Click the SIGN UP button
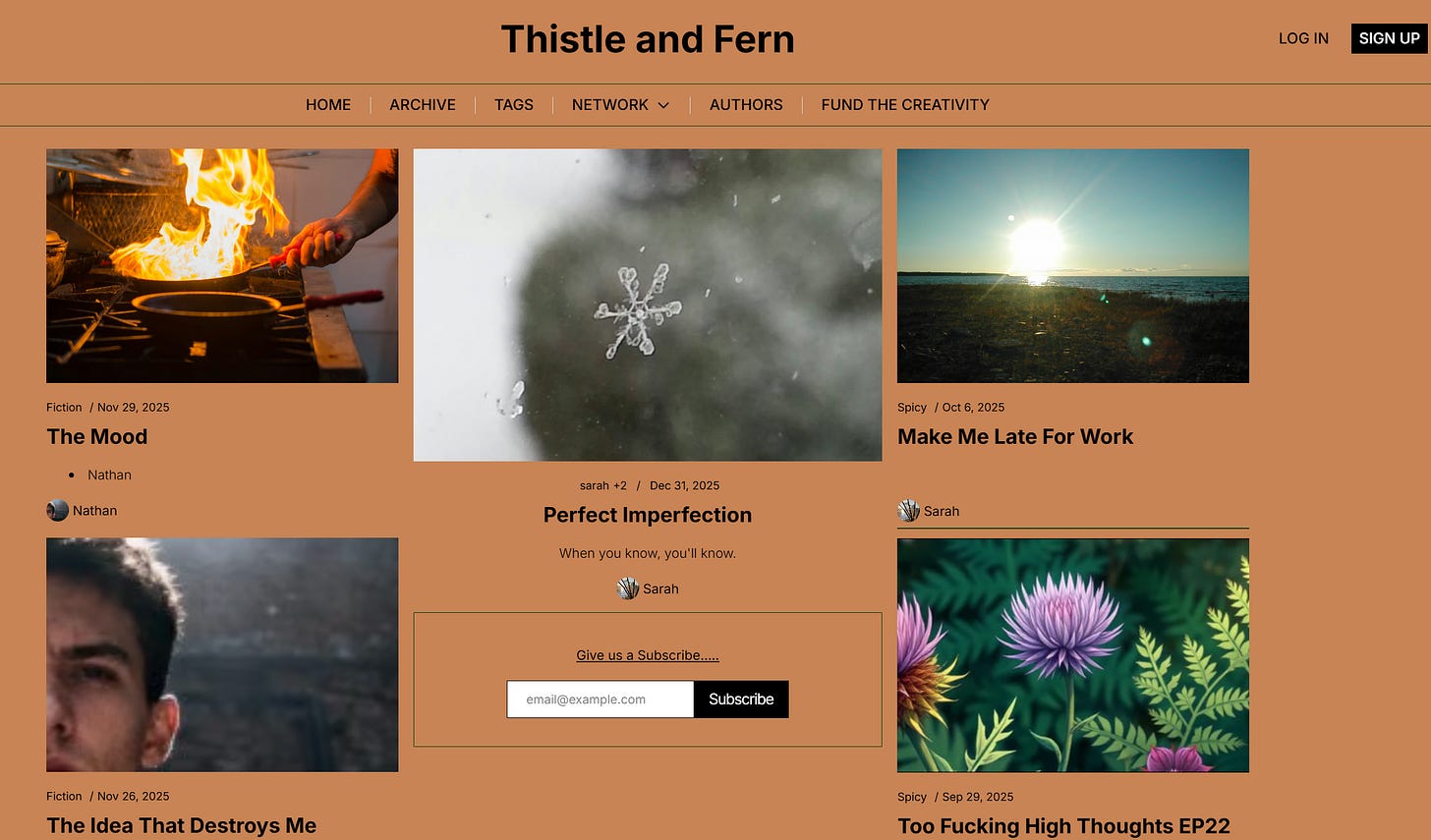This screenshot has width=1431, height=840. tap(1389, 38)
